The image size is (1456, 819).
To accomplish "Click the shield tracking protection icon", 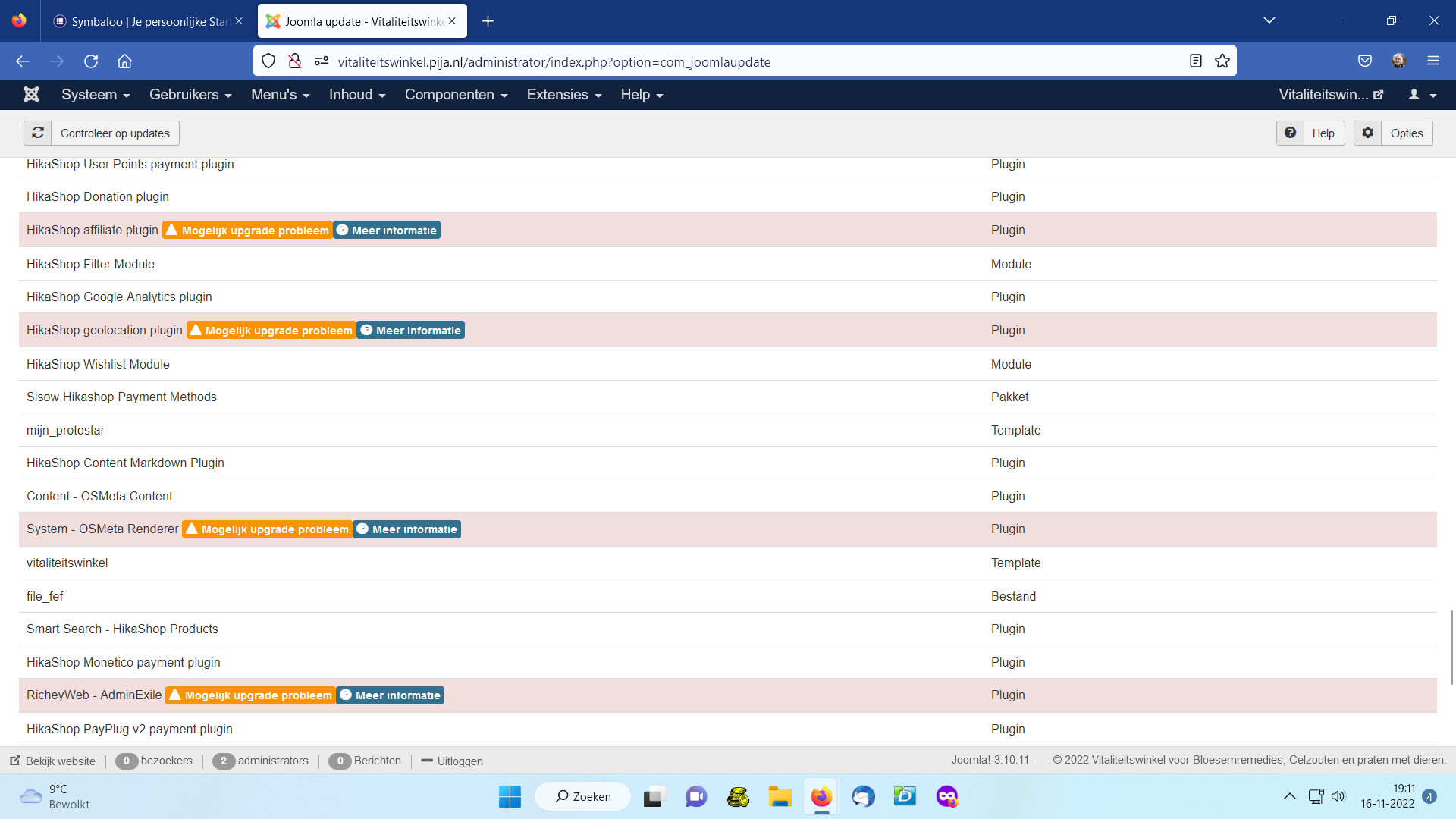I will pos(268,61).
